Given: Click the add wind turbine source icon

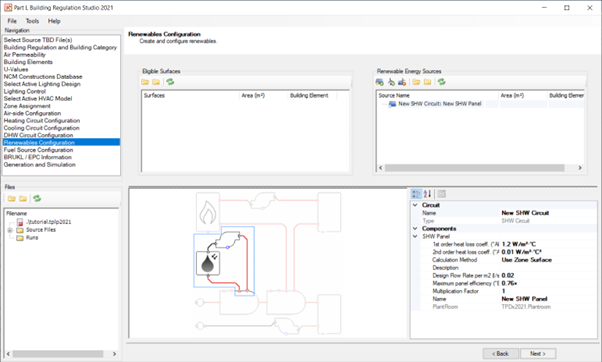Looking at the screenshot, I should click(391, 82).
